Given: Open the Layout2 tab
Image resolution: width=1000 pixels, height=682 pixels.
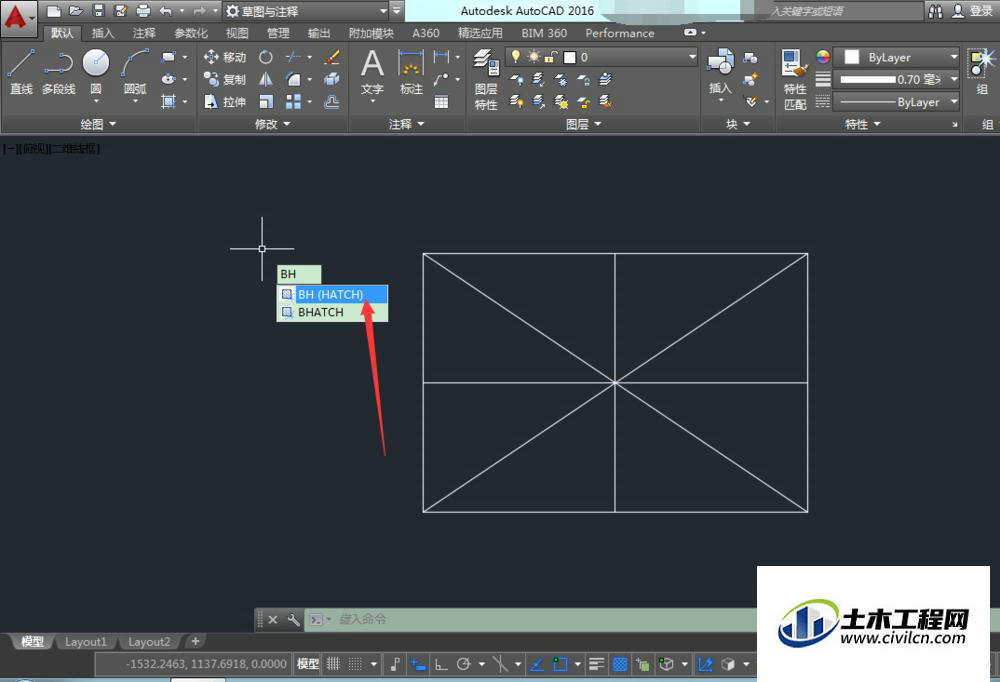Looking at the screenshot, I should [x=149, y=642].
